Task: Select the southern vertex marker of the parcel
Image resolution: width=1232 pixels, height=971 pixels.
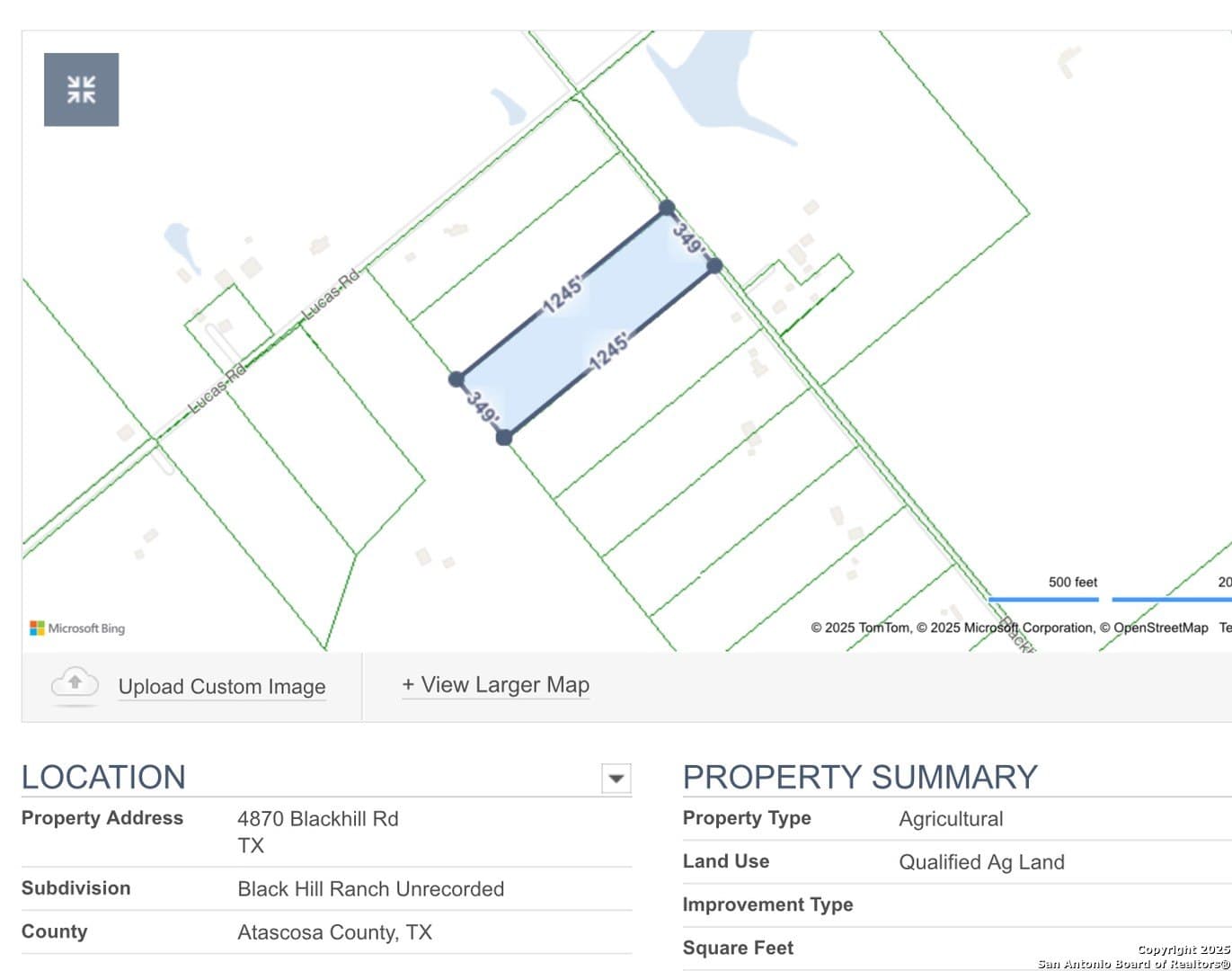Action: tap(504, 438)
